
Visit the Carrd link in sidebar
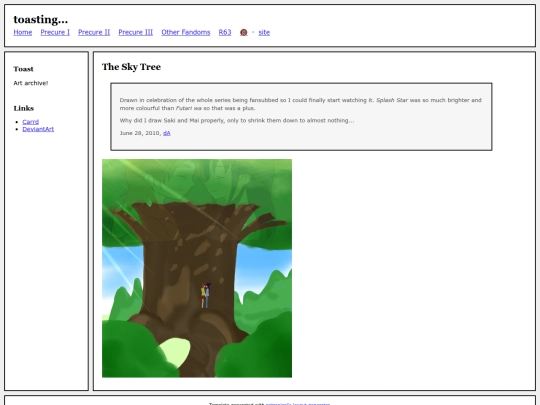point(31,122)
